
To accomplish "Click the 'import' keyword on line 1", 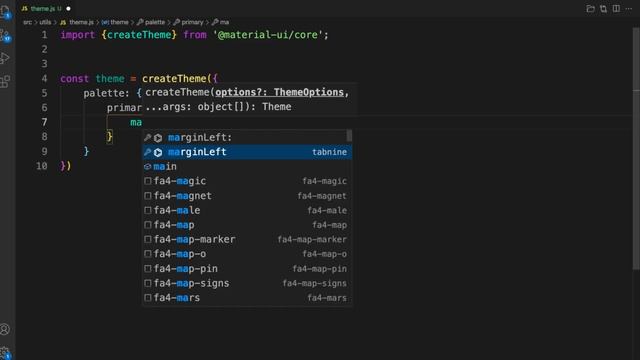I will [78, 35].
